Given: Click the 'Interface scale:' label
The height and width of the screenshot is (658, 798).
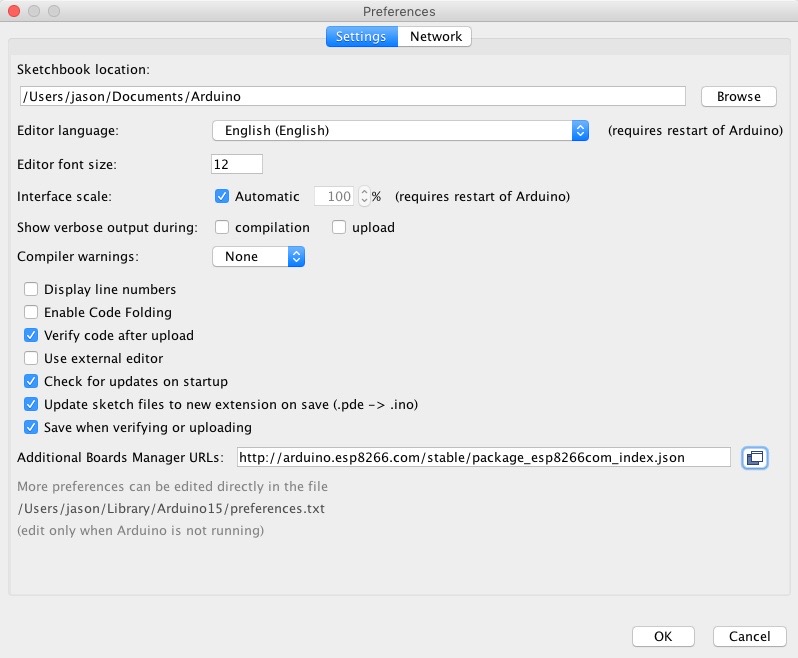Looking at the screenshot, I should point(64,196).
